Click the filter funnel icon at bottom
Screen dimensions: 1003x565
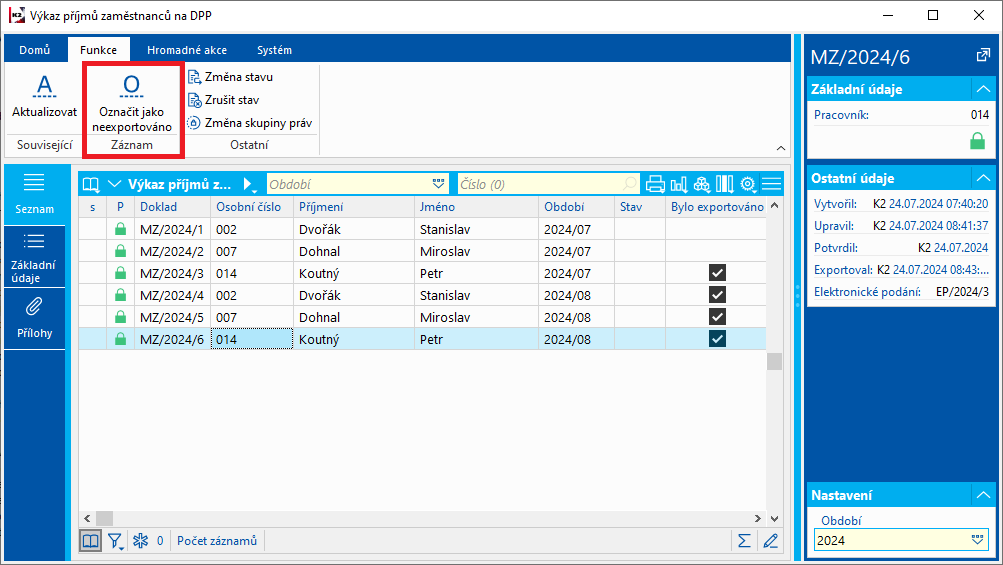click(x=116, y=541)
